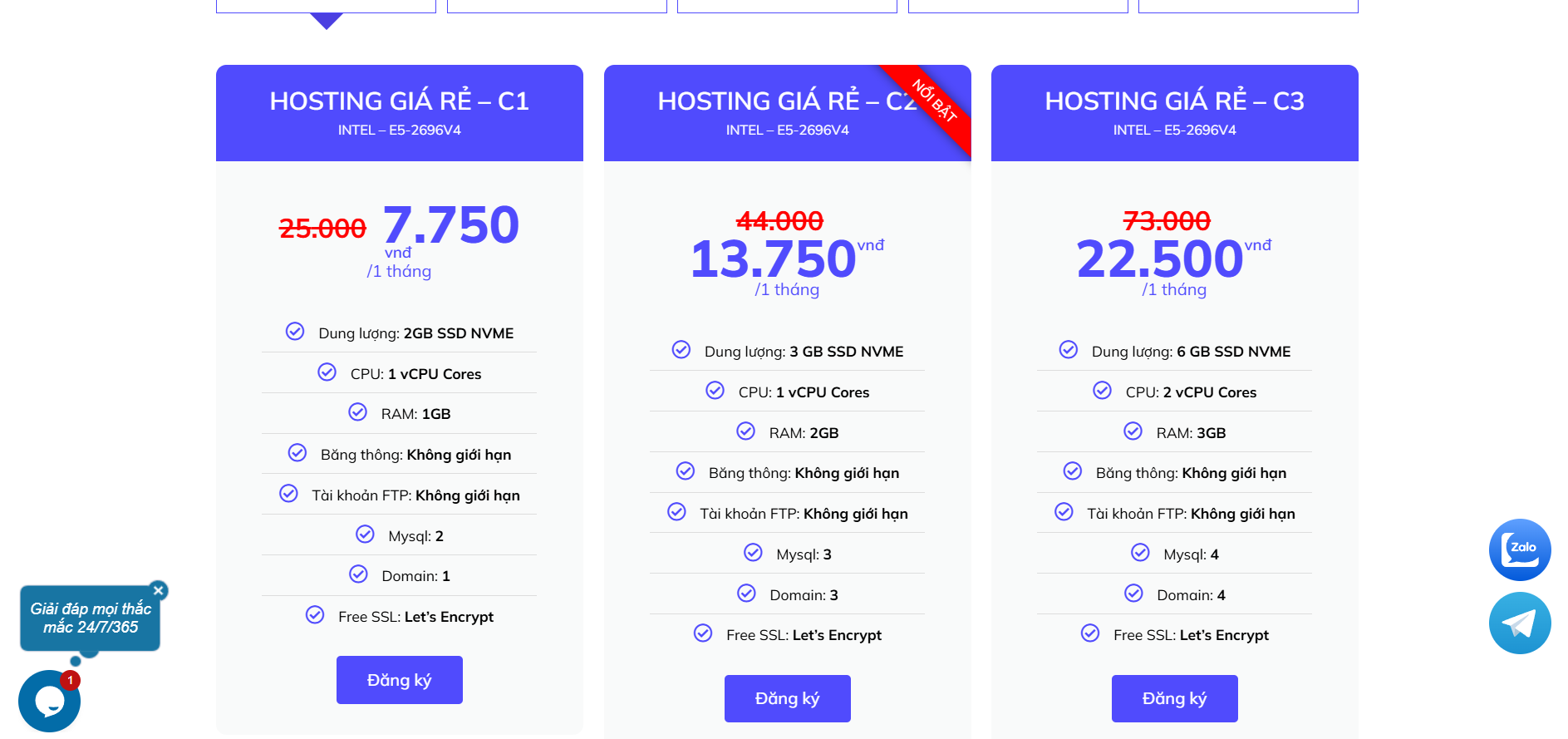Open the Telegram contact icon
The height and width of the screenshot is (739, 1568).
1519,623
